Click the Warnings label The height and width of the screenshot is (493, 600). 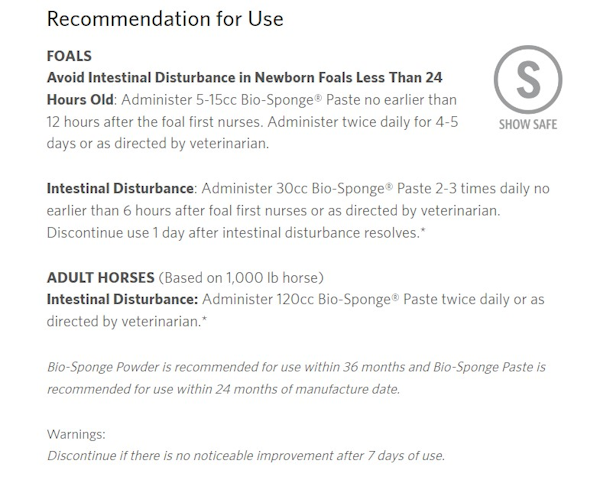76,434
